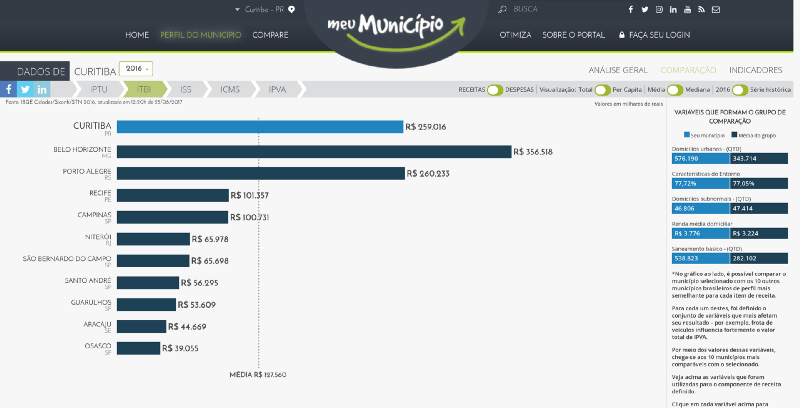The image size is (800, 408).
Task: Toggle the 2016/Série histórica switch
Action: (740, 90)
